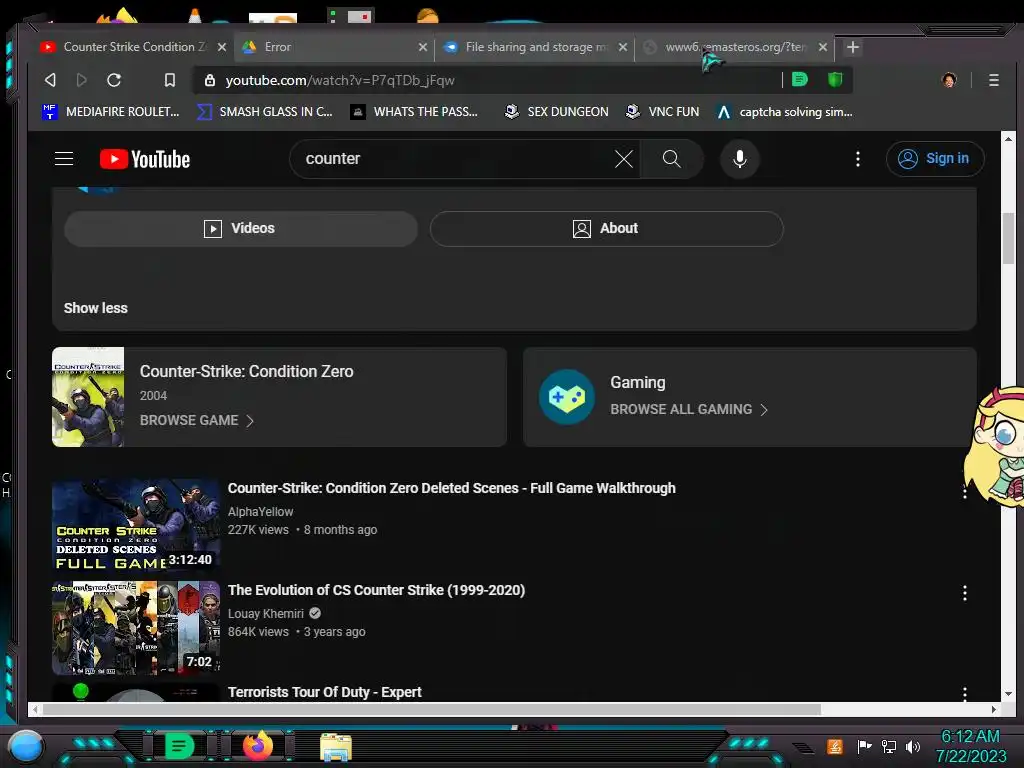Screen dimensions: 1024x768
Task: Open the YouTube guide hamburger menu
Action: pyautogui.click(x=64, y=159)
